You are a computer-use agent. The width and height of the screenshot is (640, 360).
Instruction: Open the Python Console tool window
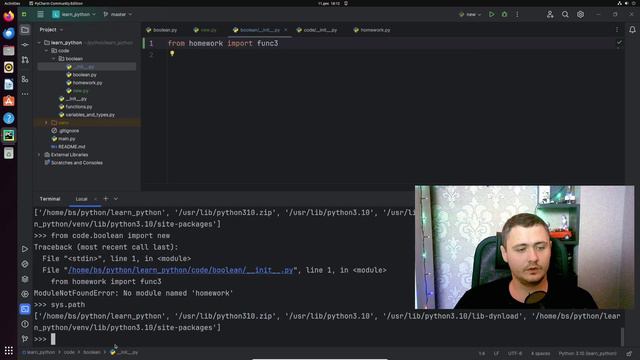click(x=25, y=264)
